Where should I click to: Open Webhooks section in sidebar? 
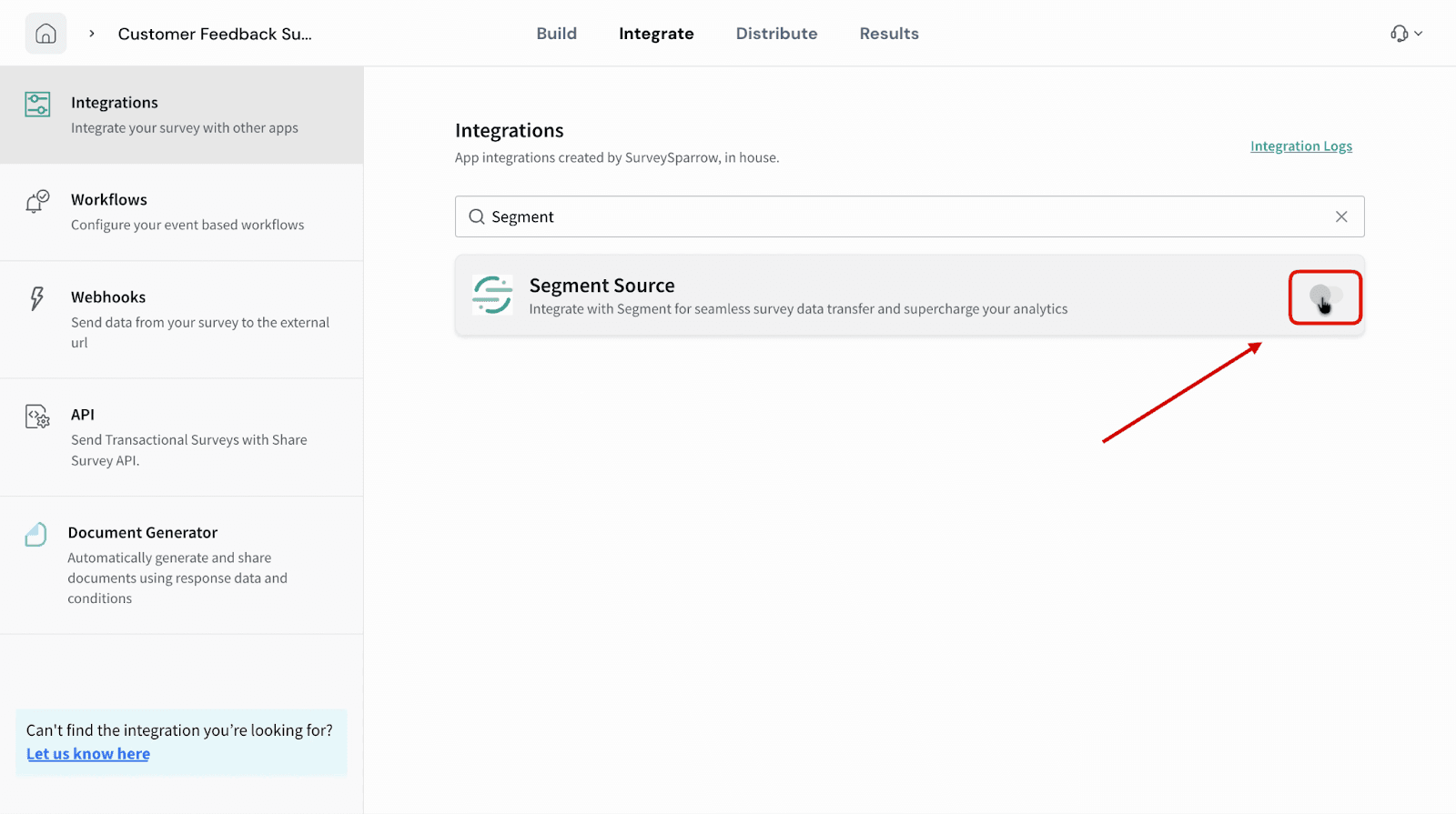coord(182,319)
